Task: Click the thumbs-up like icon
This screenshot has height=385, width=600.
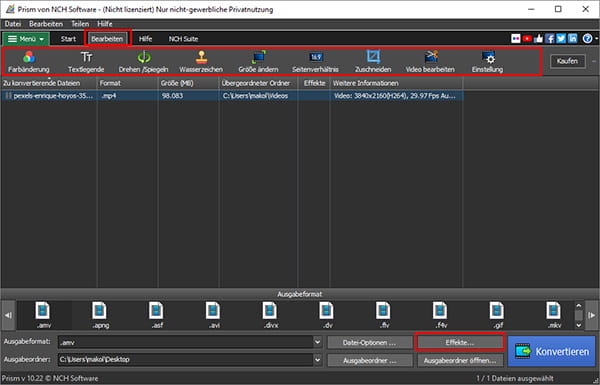Action: [x=539, y=39]
